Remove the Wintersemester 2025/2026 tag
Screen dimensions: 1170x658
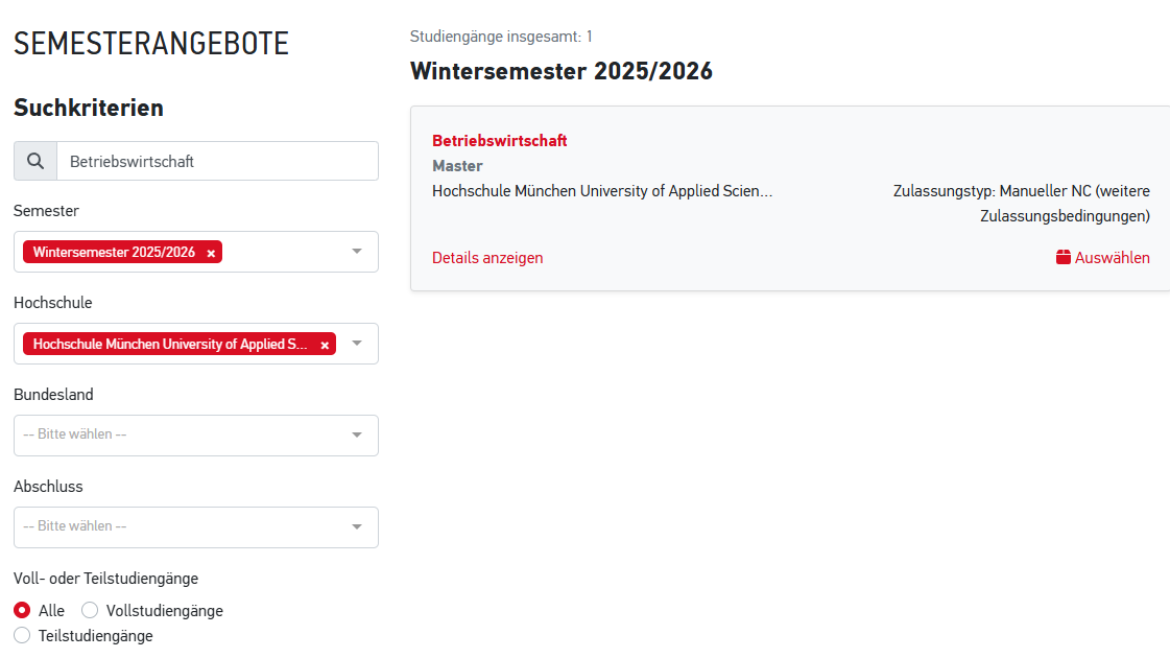pyautogui.click(x=211, y=253)
